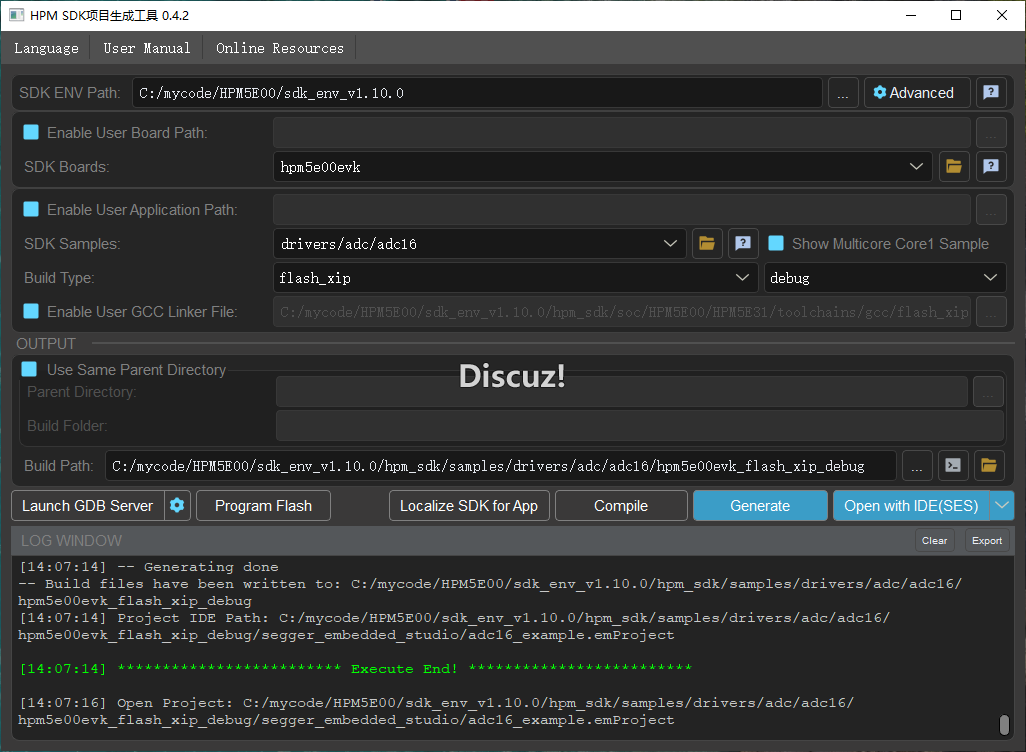Expand the Open with IDE arrow dropdown
1026x752 pixels.
(1002, 506)
